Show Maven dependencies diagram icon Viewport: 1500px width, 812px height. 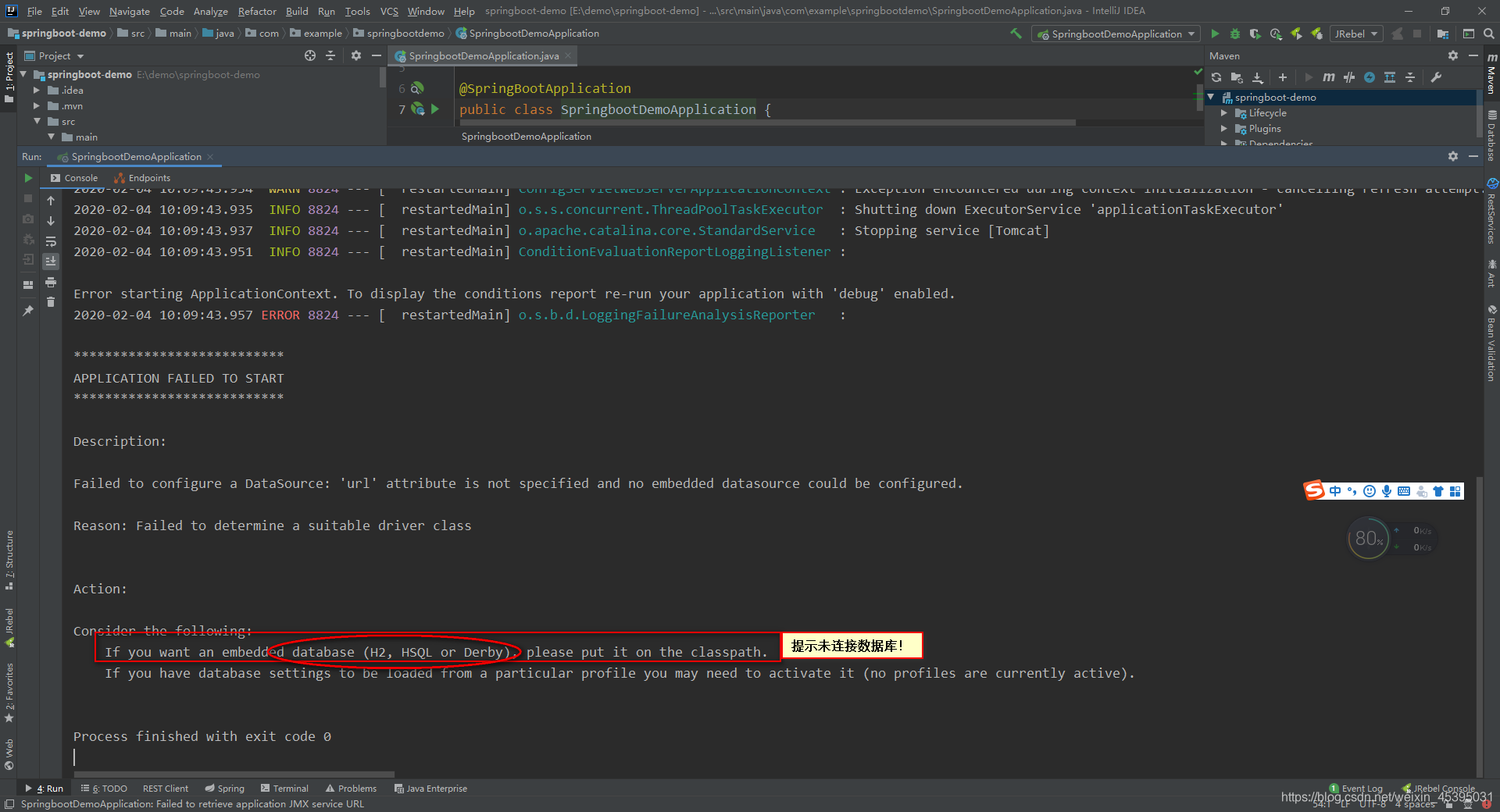pos(1390,77)
